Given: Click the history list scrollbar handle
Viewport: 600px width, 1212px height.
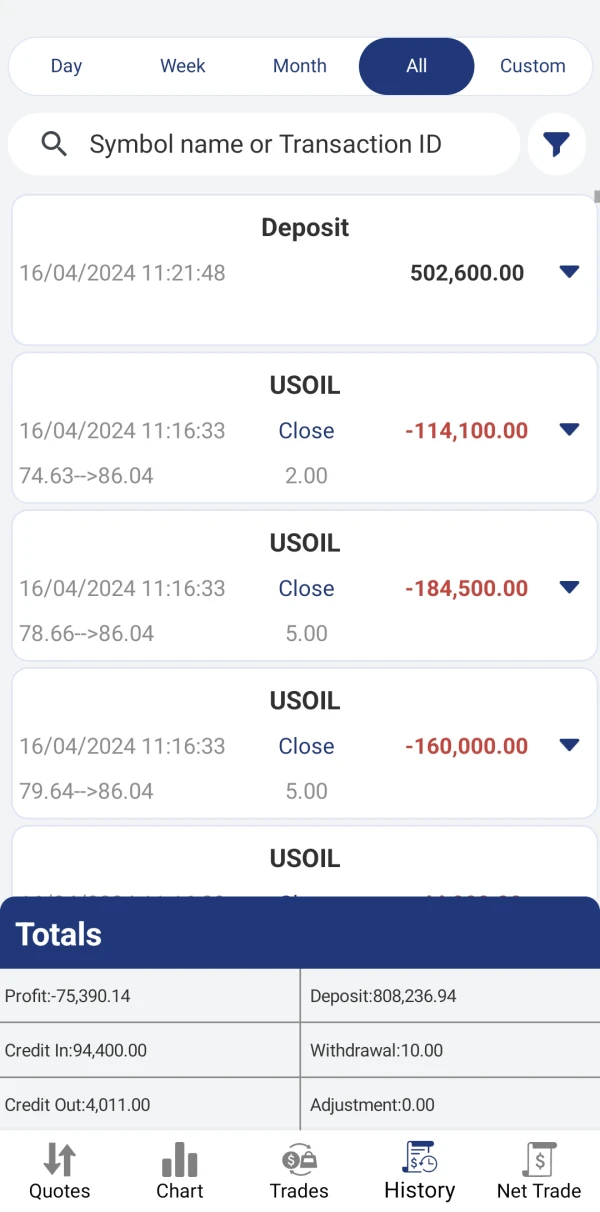Looking at the screenshot, I should [597, 196].
